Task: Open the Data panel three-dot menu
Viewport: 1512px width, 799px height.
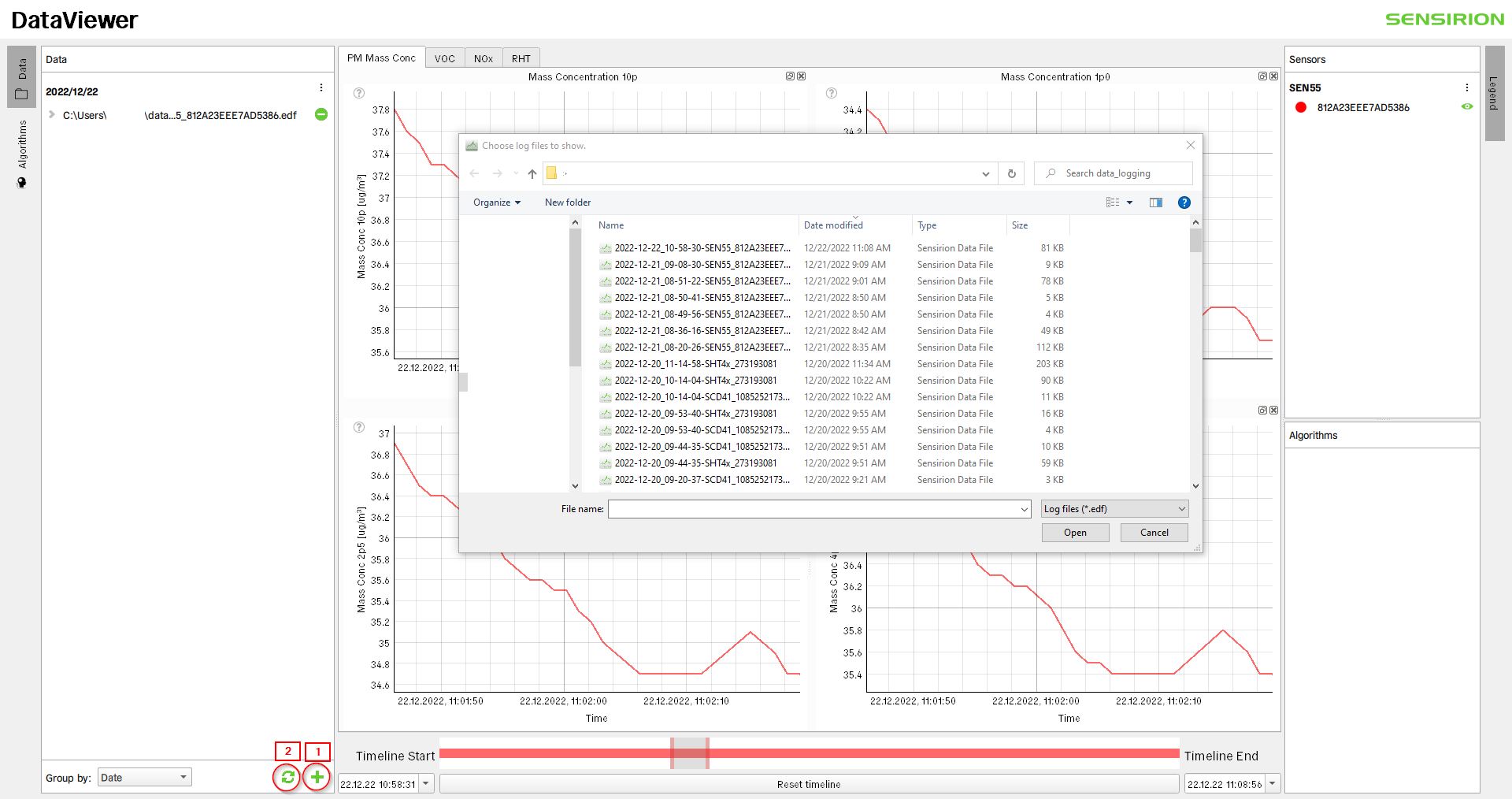Action: click(x=321, y=87)
